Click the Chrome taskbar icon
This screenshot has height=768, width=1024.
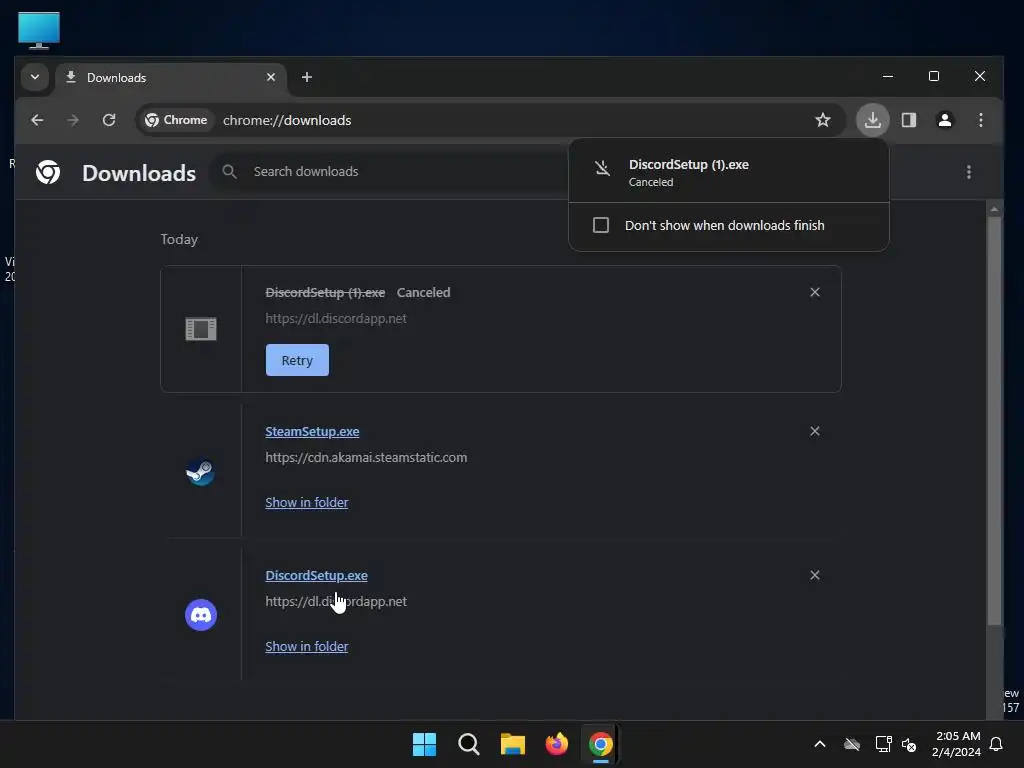click(601, 744)
